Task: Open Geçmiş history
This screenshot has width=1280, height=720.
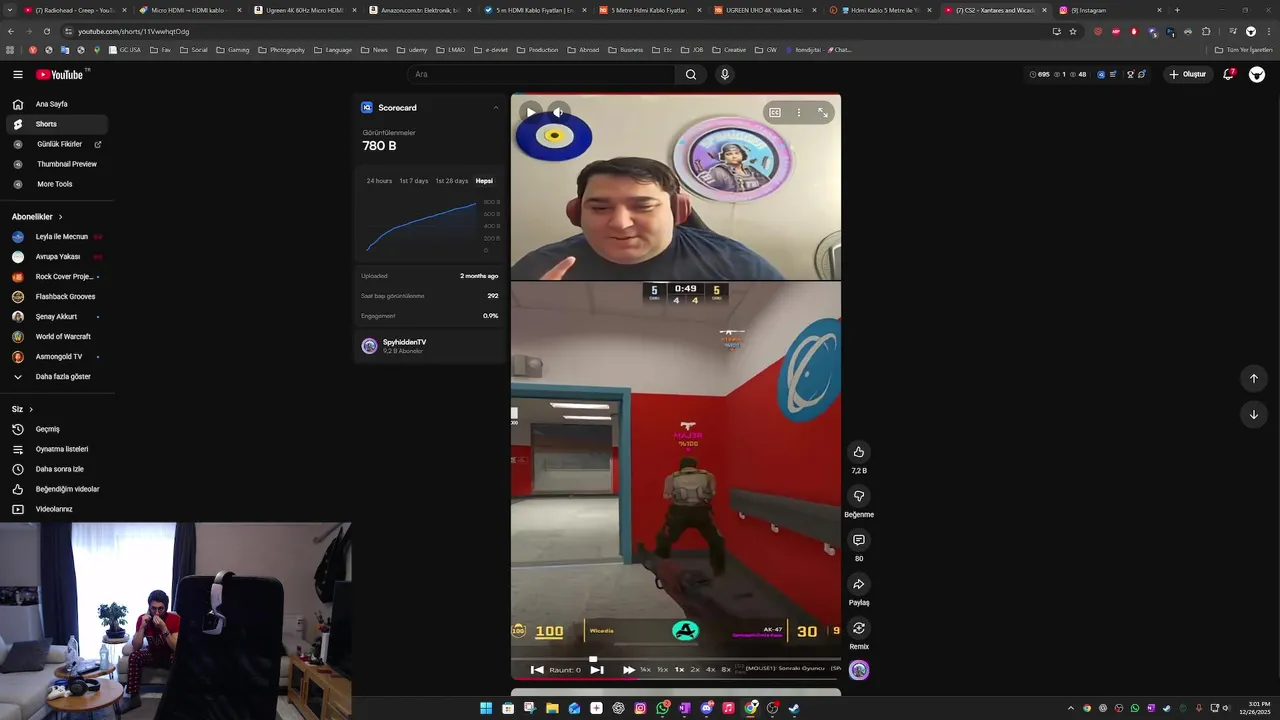Action: coord(57,429)
